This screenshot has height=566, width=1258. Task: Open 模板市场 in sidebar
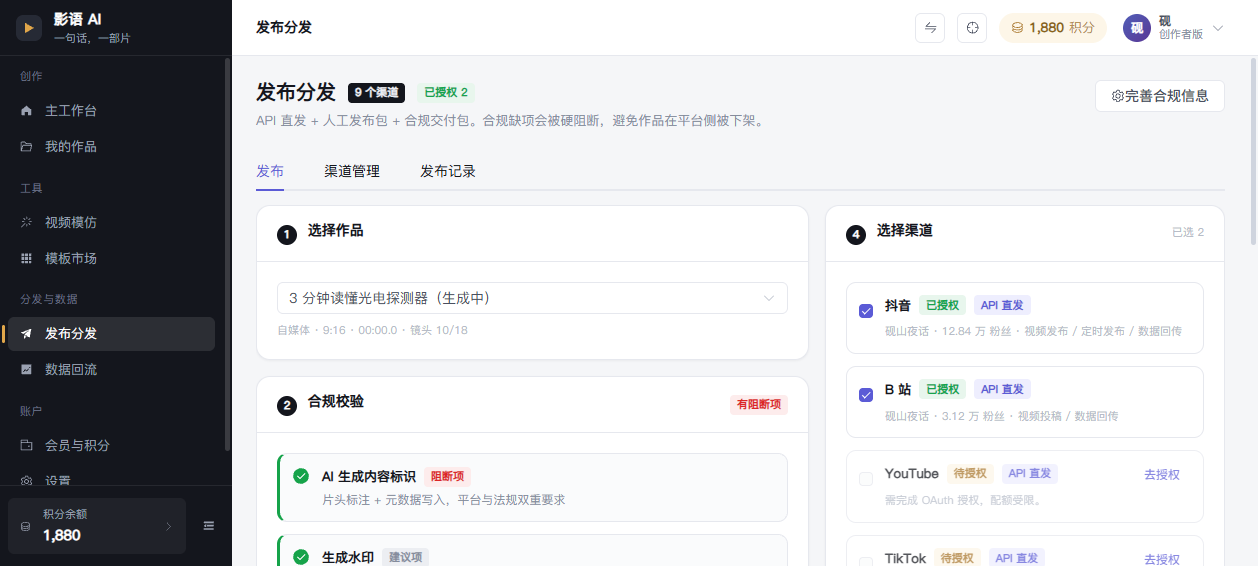(111, 258)
